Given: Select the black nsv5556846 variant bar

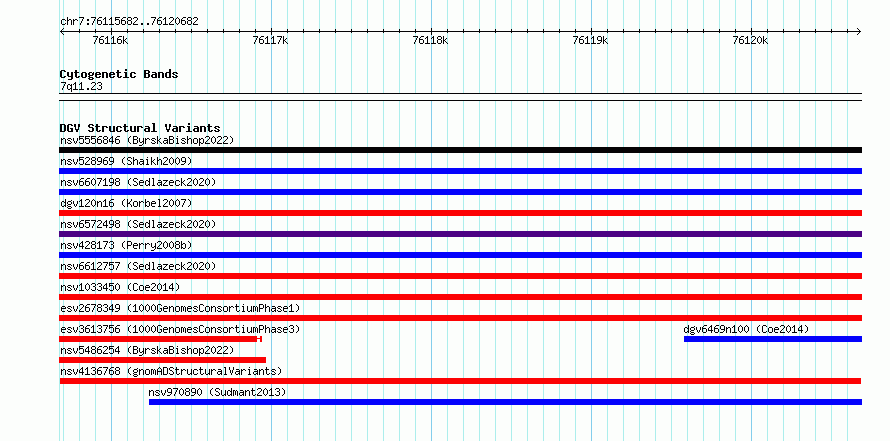Looking at the screenshot, I should 460,150.
